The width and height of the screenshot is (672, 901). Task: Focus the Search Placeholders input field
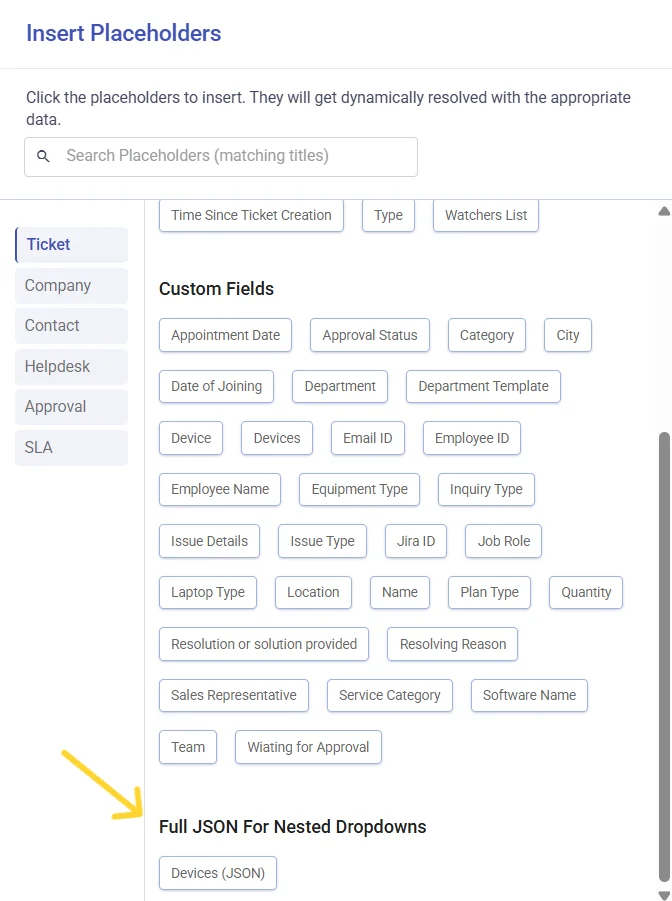[221, 156]
